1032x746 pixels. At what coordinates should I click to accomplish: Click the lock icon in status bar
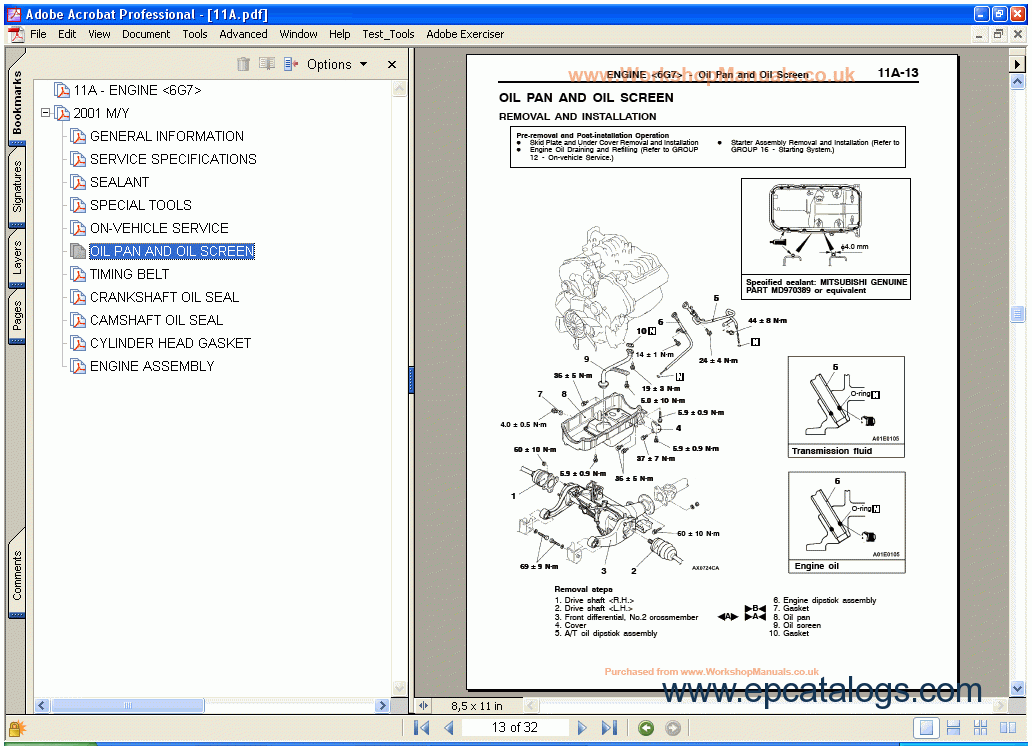16,728
